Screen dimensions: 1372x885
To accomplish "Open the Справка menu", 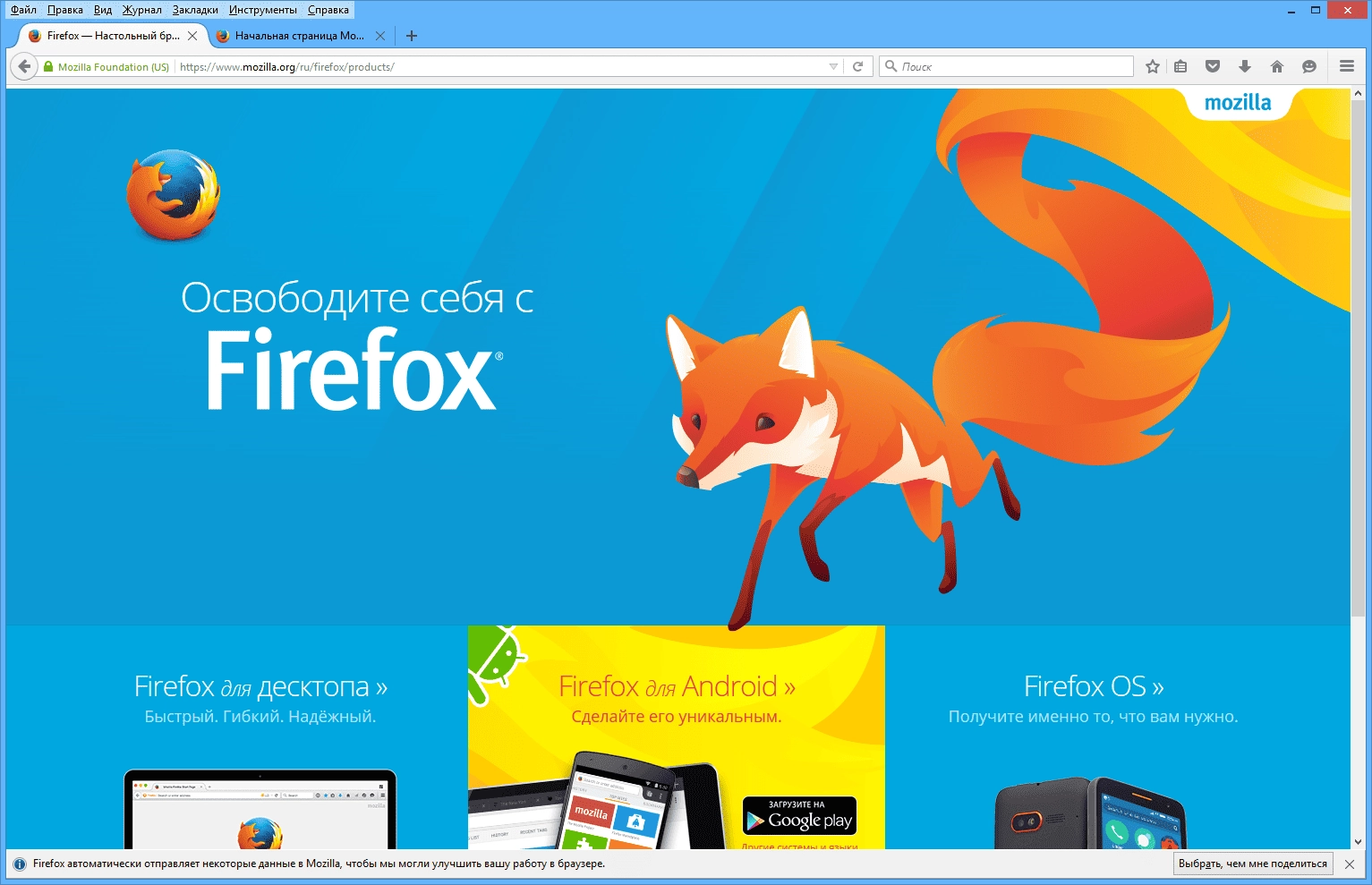I will click(328, 10).
